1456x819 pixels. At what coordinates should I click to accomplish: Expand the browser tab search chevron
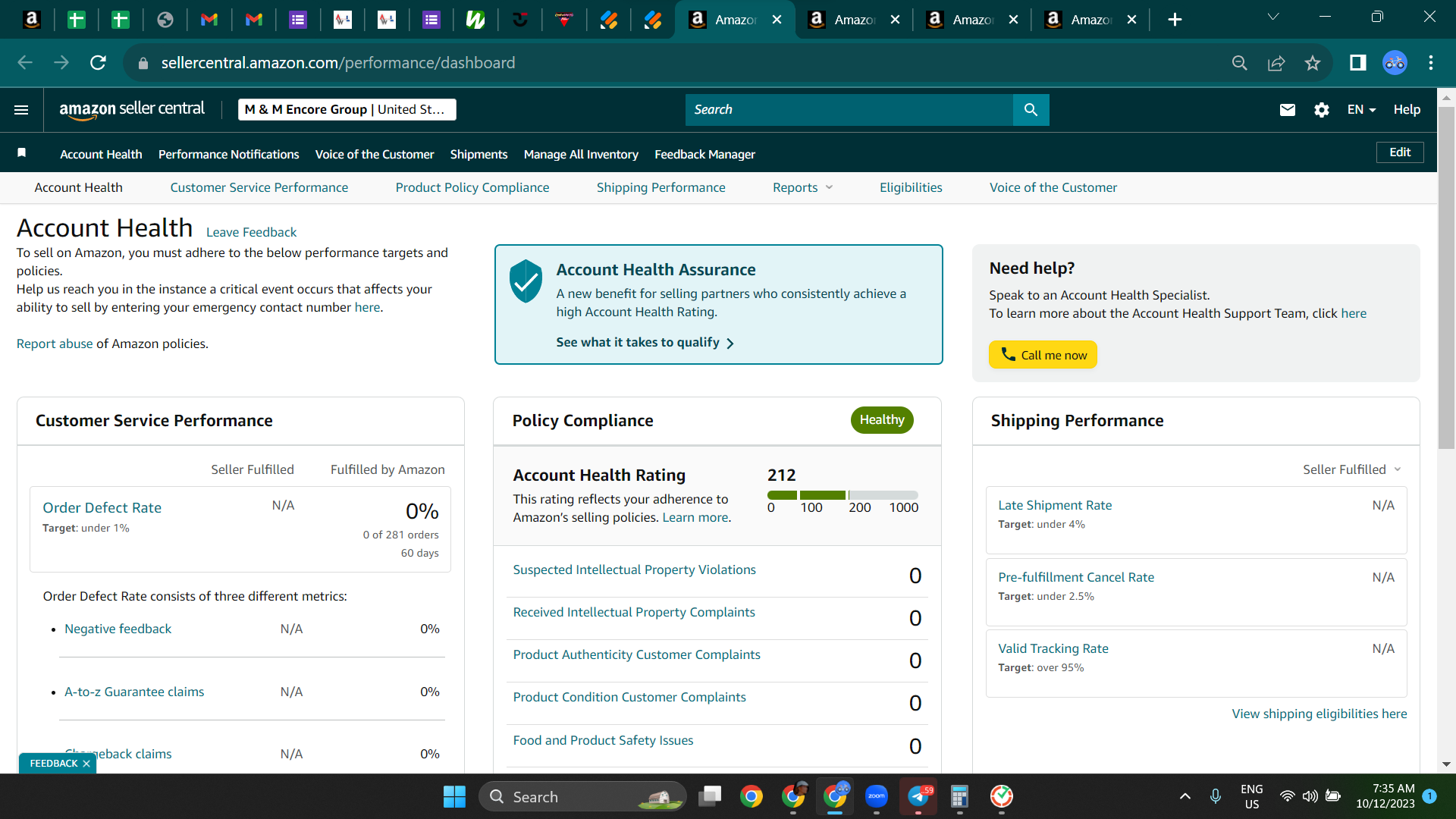click(1273, 17)
